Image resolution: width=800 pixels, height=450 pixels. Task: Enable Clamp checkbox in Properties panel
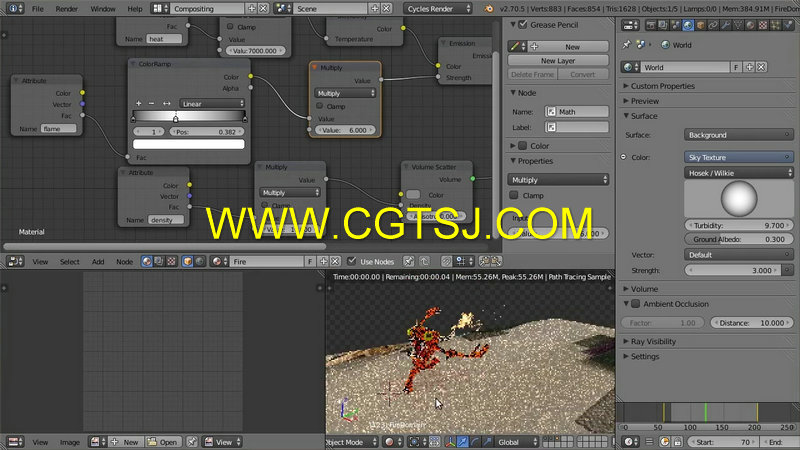(514, 195)
